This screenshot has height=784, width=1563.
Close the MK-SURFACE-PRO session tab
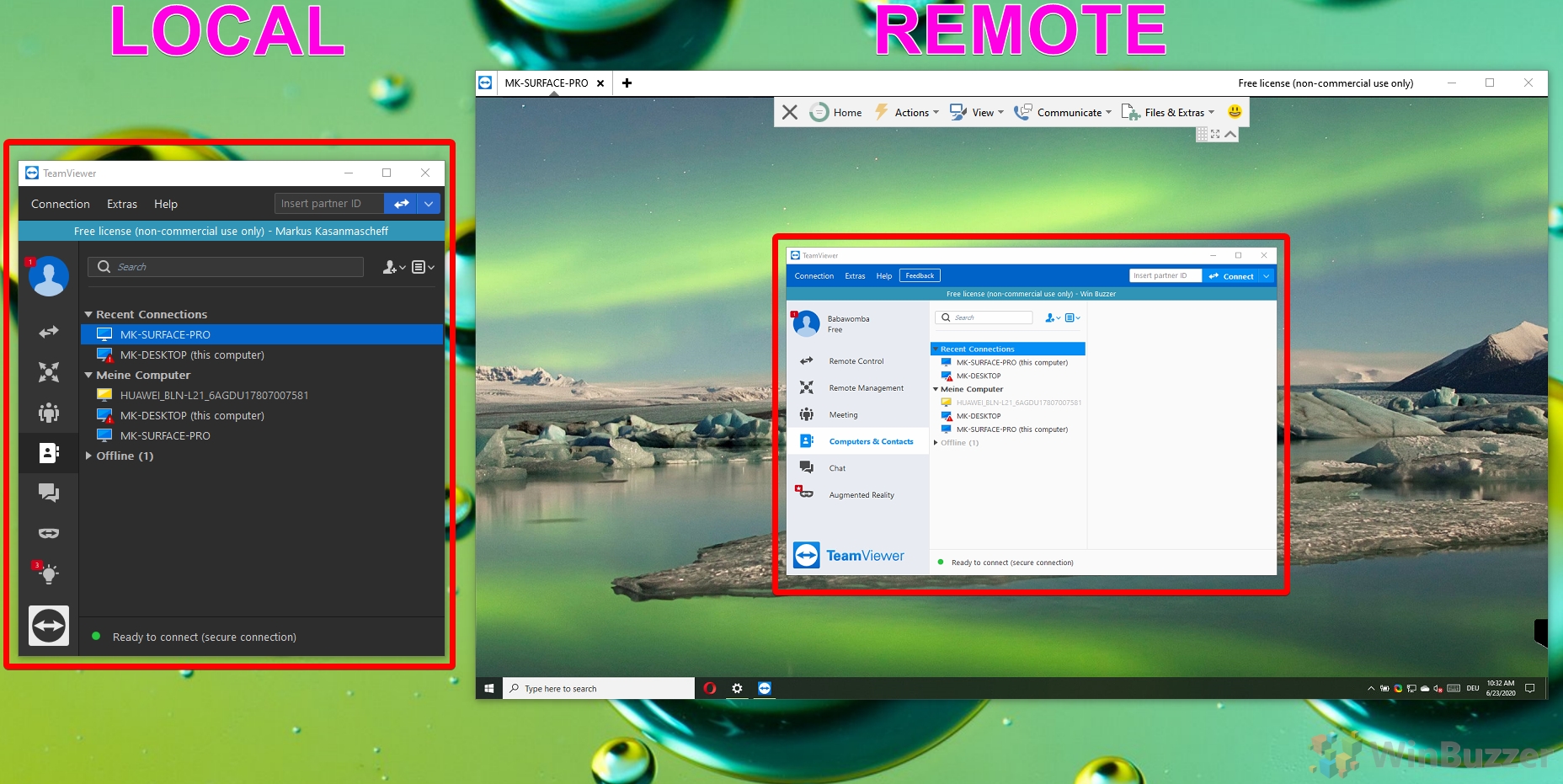600,83
